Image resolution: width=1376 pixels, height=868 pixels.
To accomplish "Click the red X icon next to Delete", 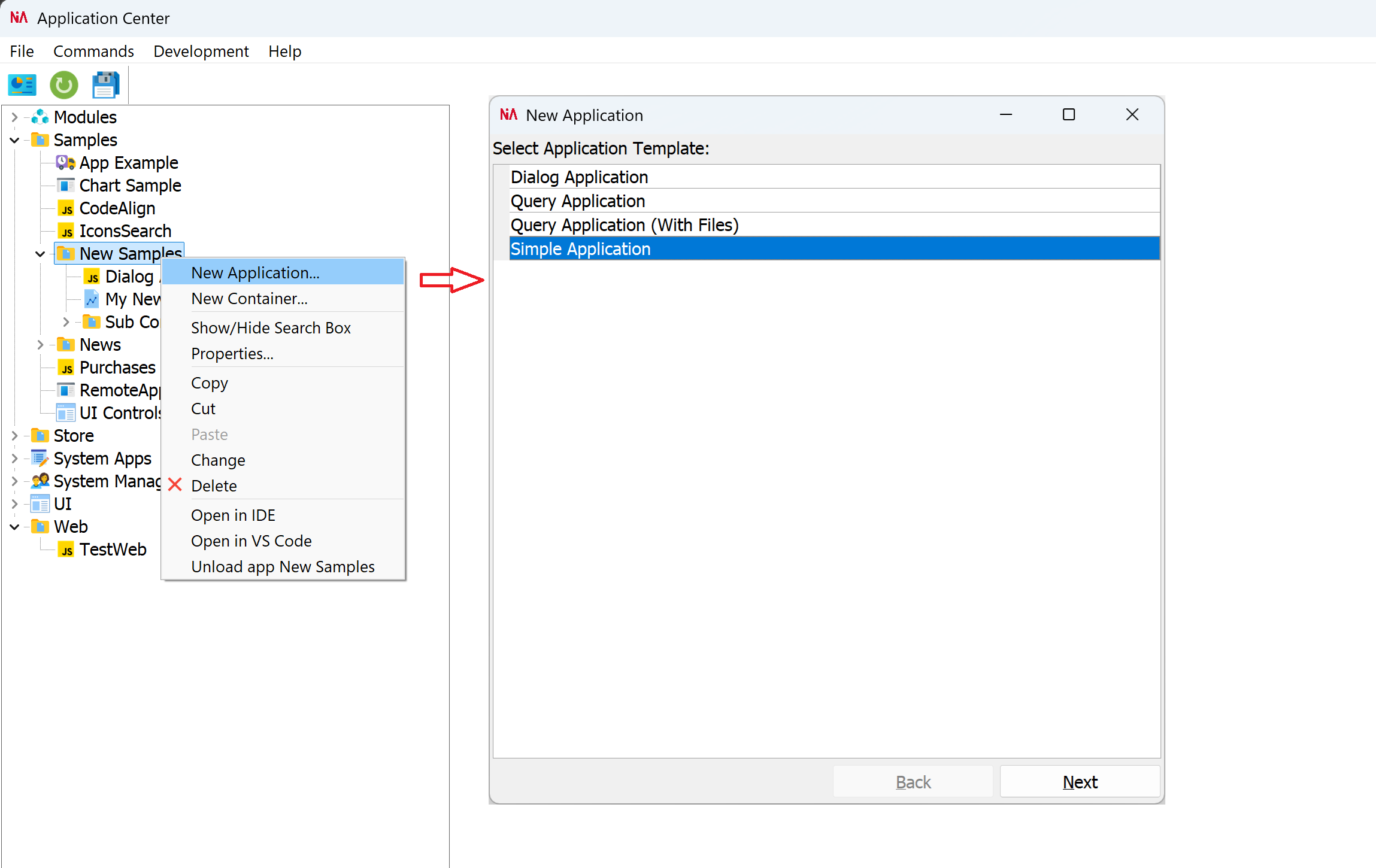I will point(174,485).
